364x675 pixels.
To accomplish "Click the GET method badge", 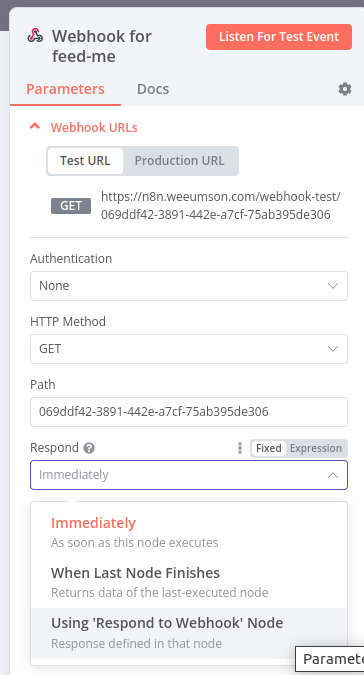I will [x=71, y=206].
